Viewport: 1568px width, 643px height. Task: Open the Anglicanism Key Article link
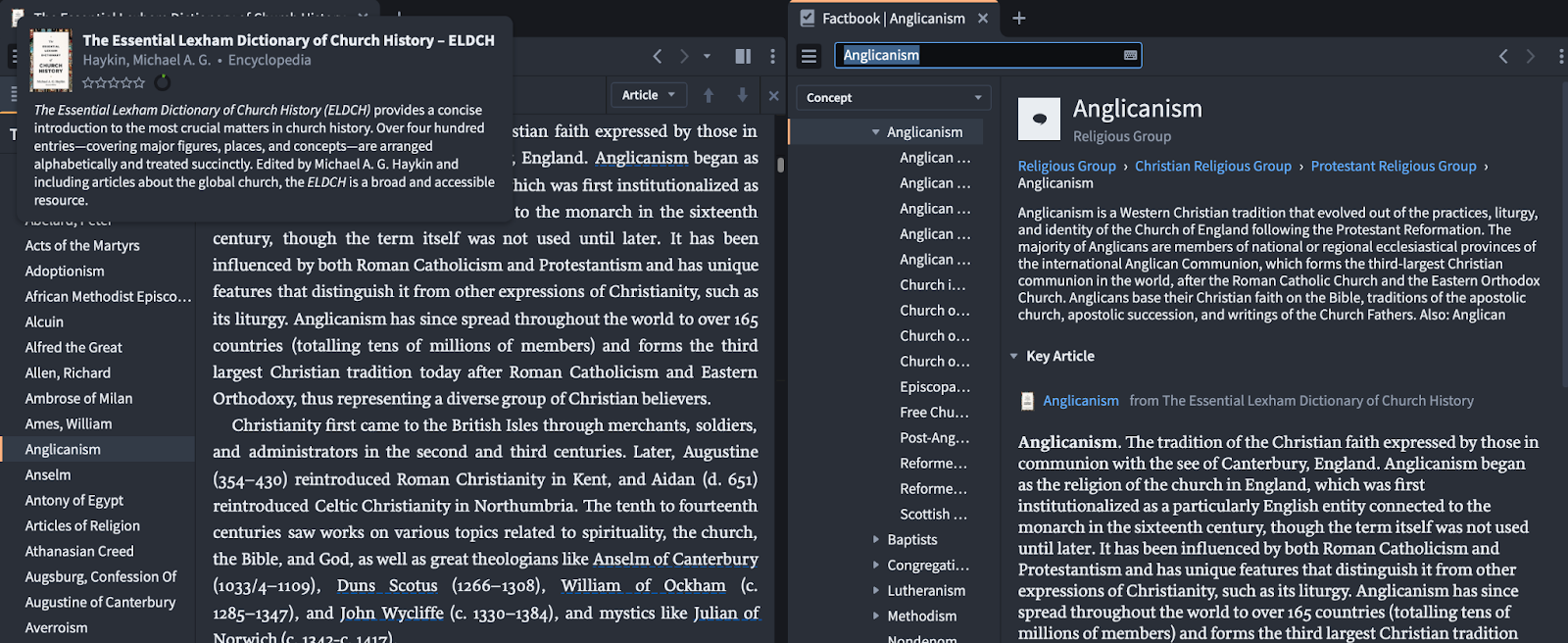(1081, 400)
